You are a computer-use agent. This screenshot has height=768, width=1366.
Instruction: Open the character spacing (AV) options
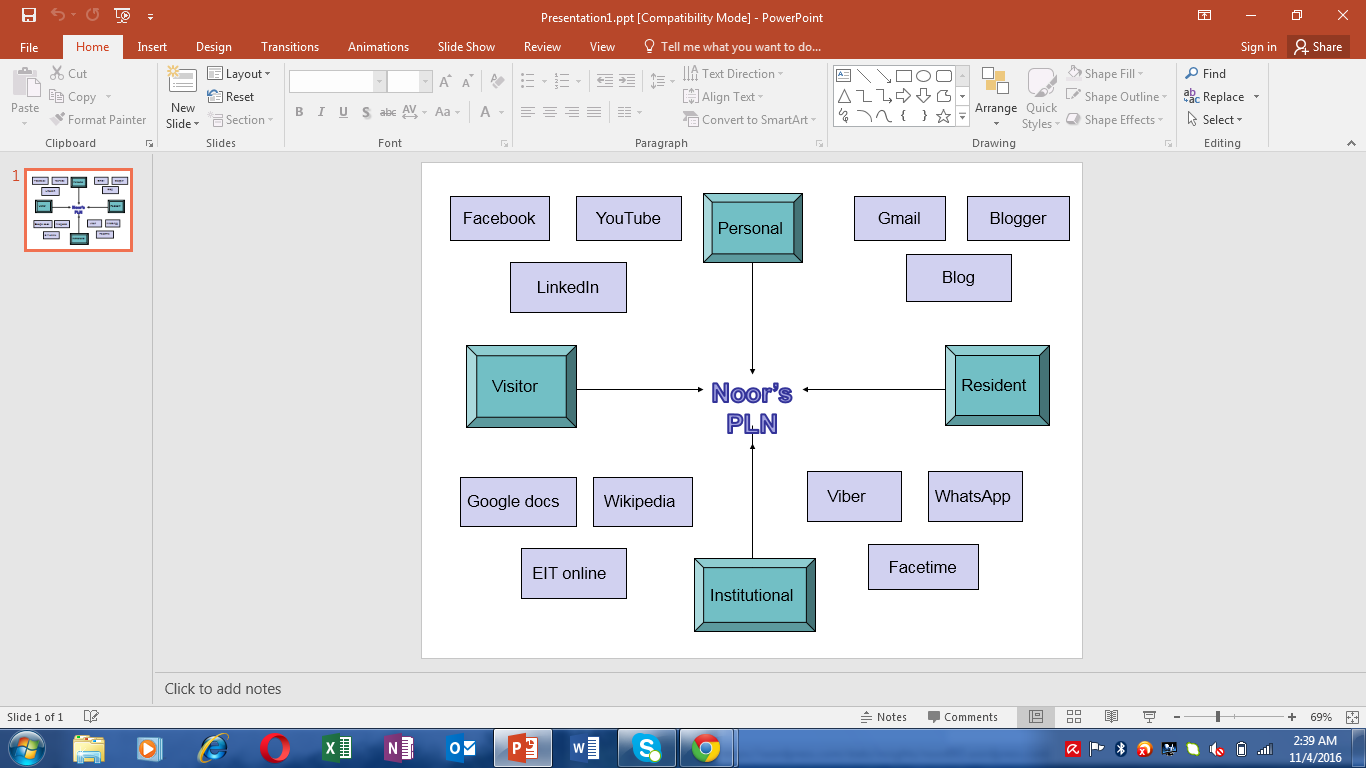coord(413,112)
